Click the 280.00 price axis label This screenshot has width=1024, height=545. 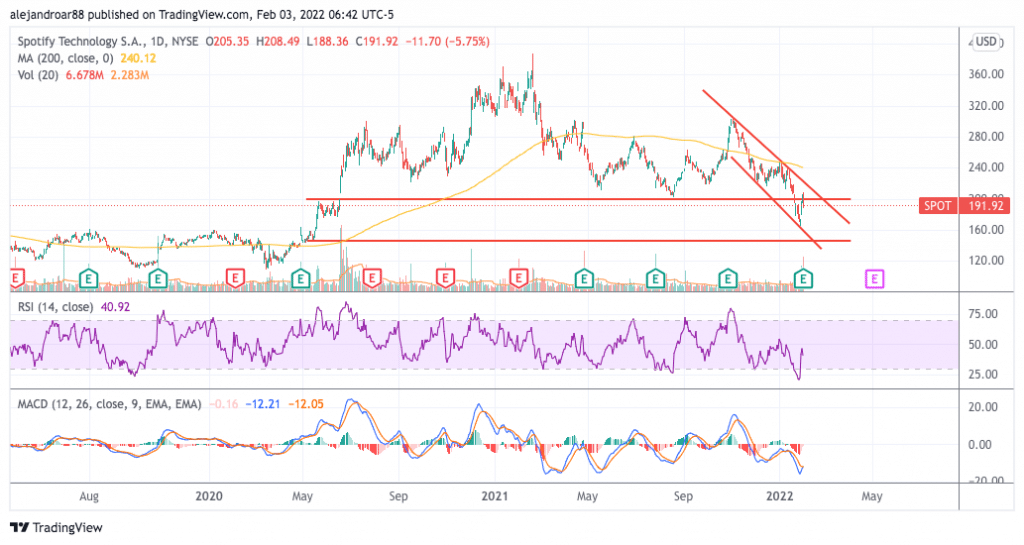985,136
